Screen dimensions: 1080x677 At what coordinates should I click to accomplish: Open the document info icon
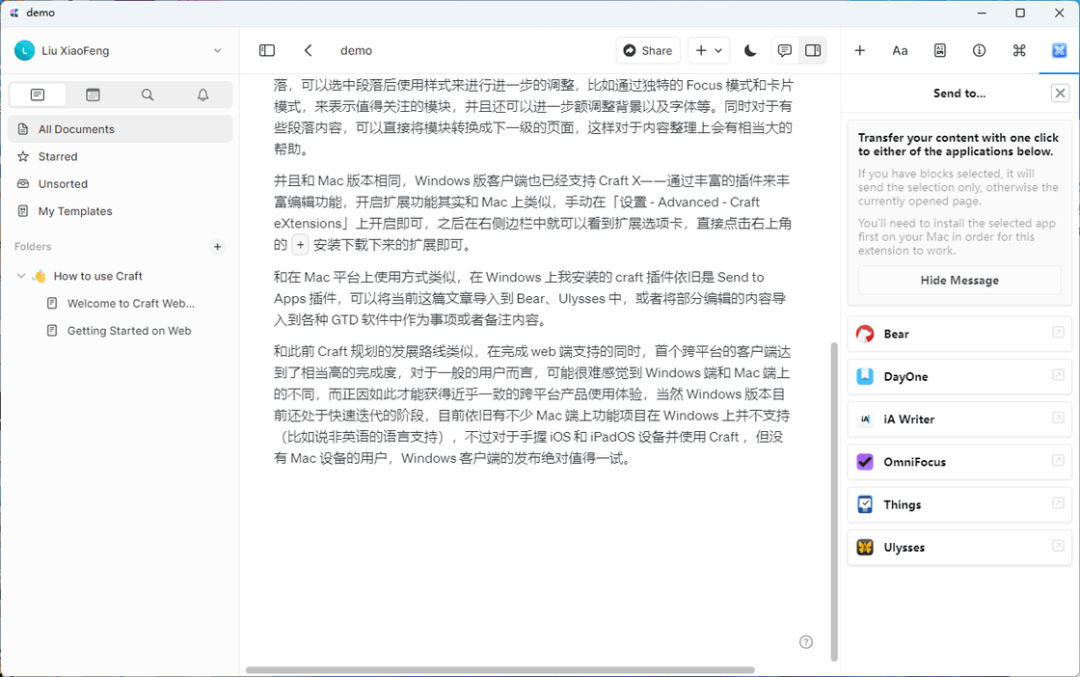coord(979,50)
